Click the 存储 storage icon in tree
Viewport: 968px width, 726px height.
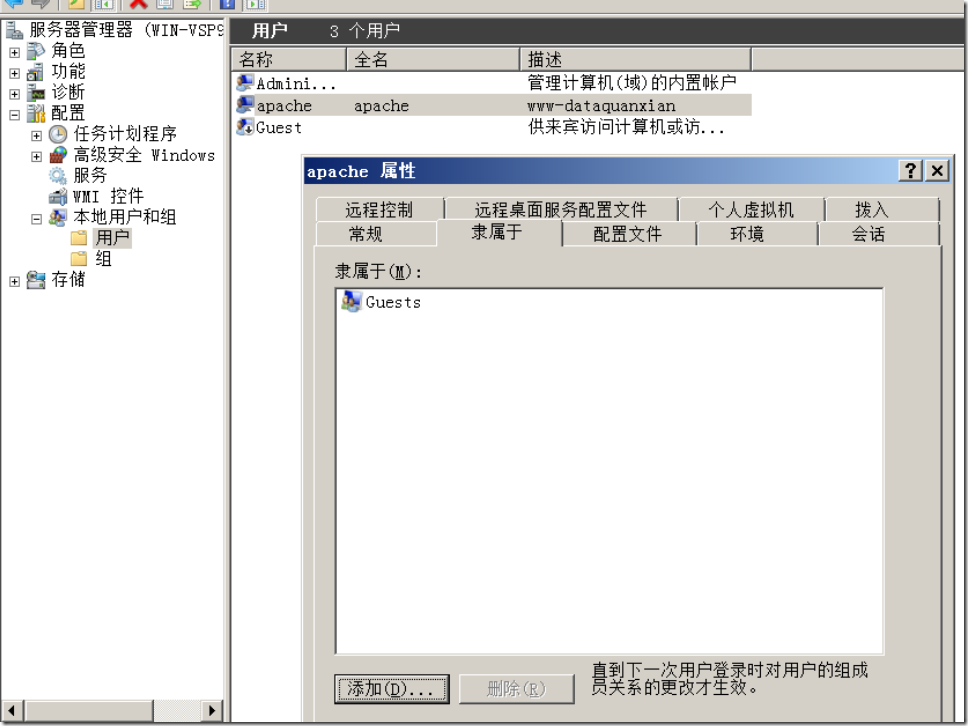tap(36, 280)
